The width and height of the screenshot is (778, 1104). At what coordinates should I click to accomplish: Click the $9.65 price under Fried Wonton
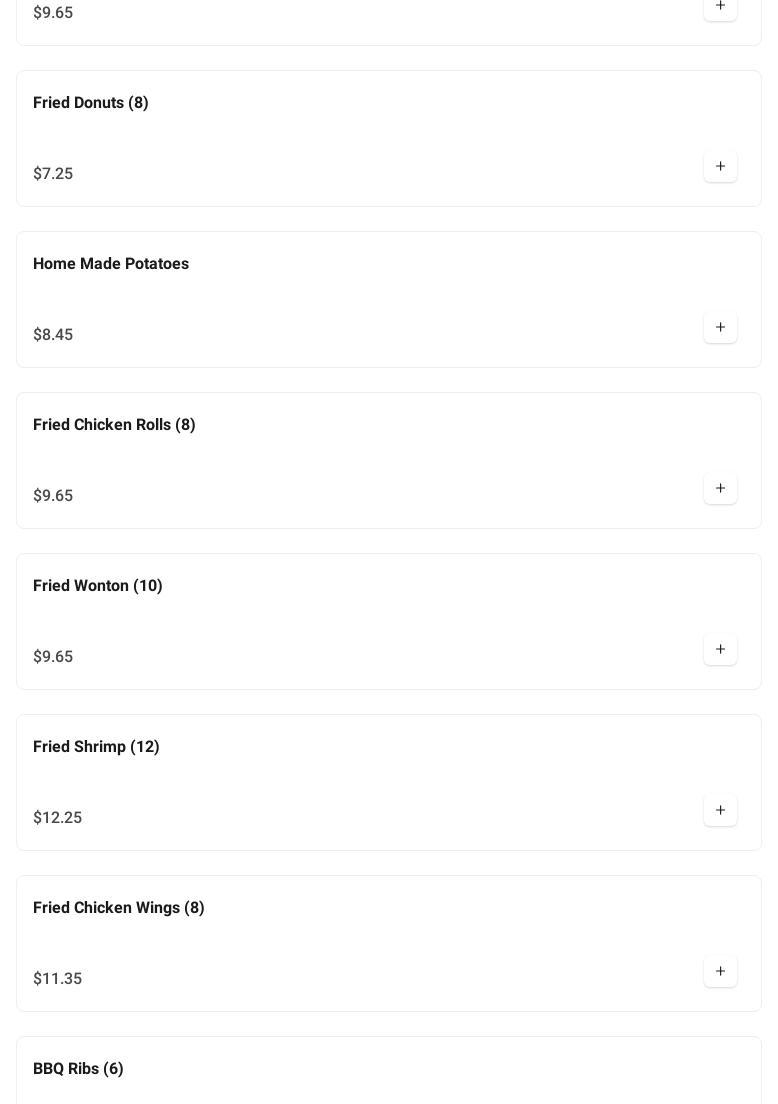coord(53,657)
